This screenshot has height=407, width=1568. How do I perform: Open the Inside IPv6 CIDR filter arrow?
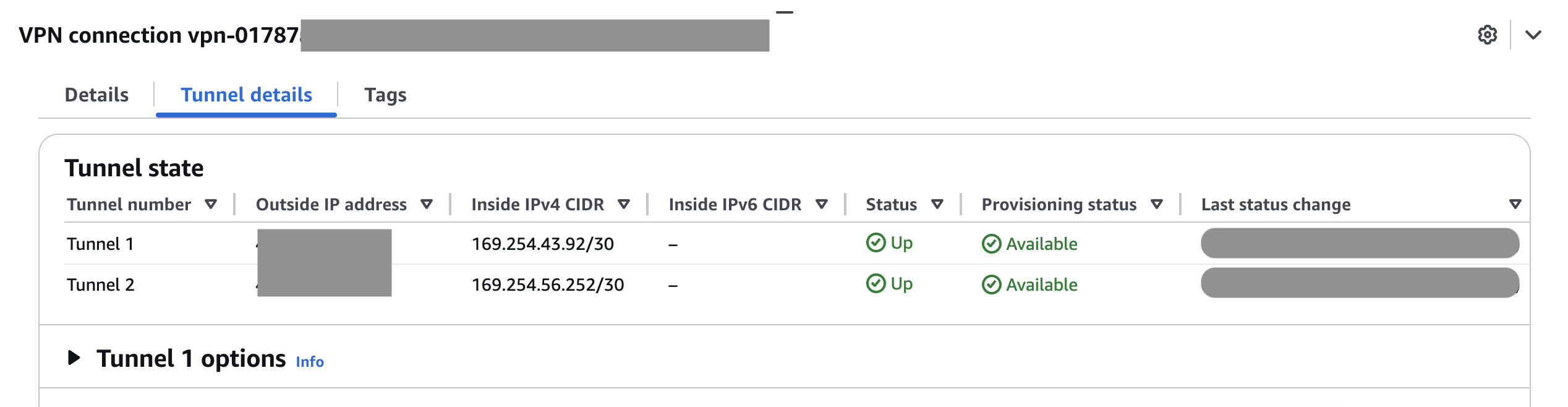coord(822,204)
